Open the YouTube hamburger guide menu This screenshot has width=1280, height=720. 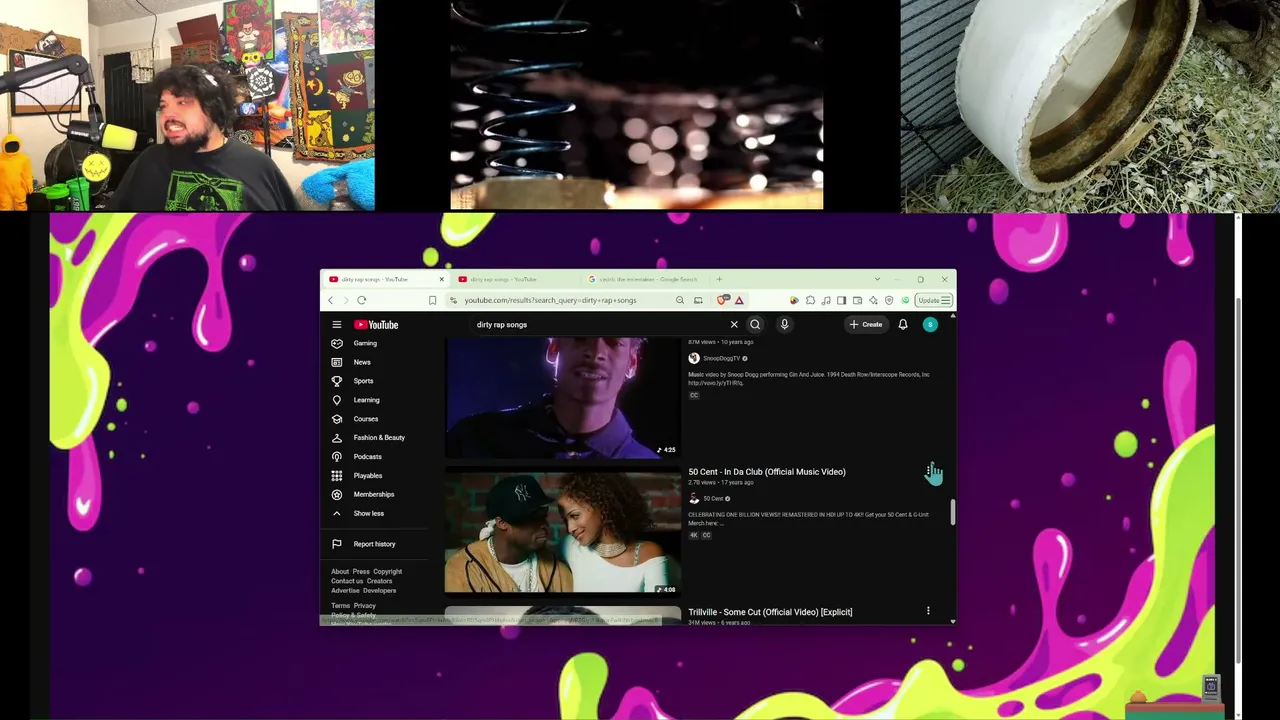(x=337, y=325)
